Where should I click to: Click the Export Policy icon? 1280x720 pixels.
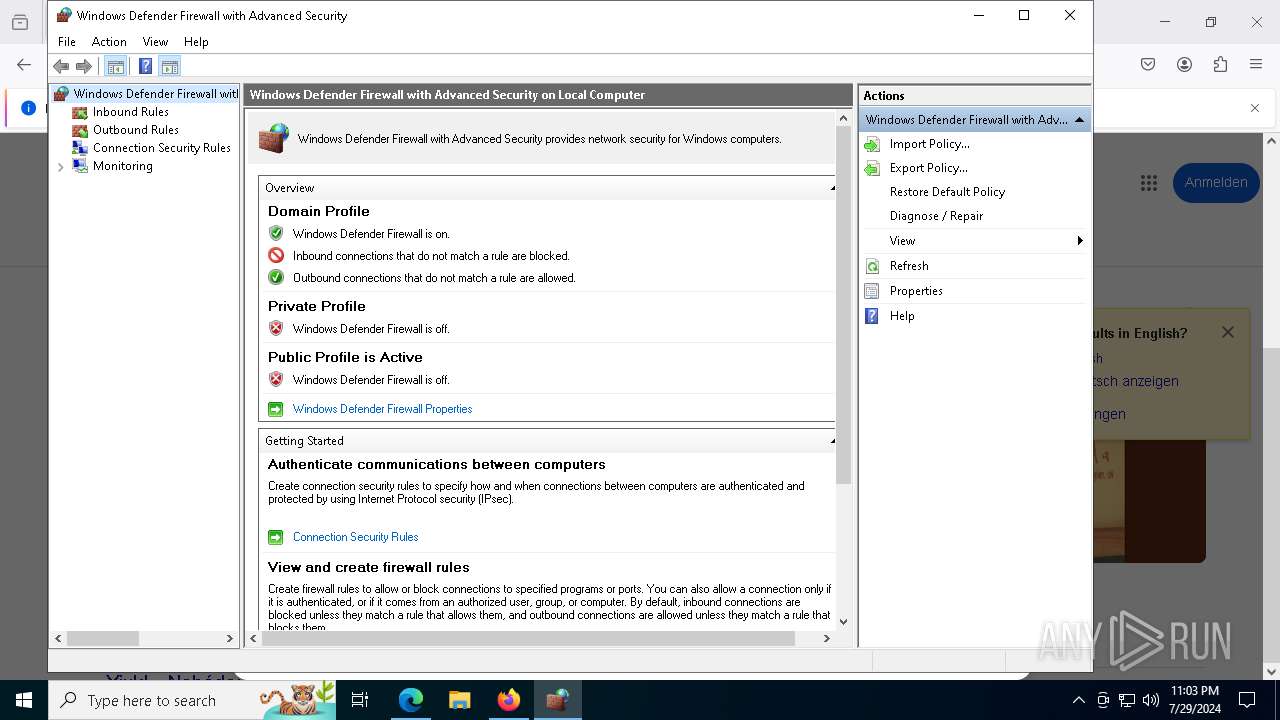(872, 168)
